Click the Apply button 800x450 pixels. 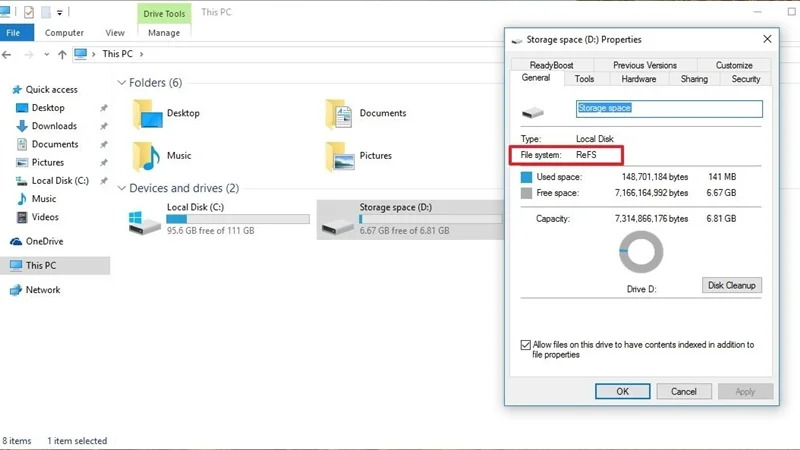(745, 391)
